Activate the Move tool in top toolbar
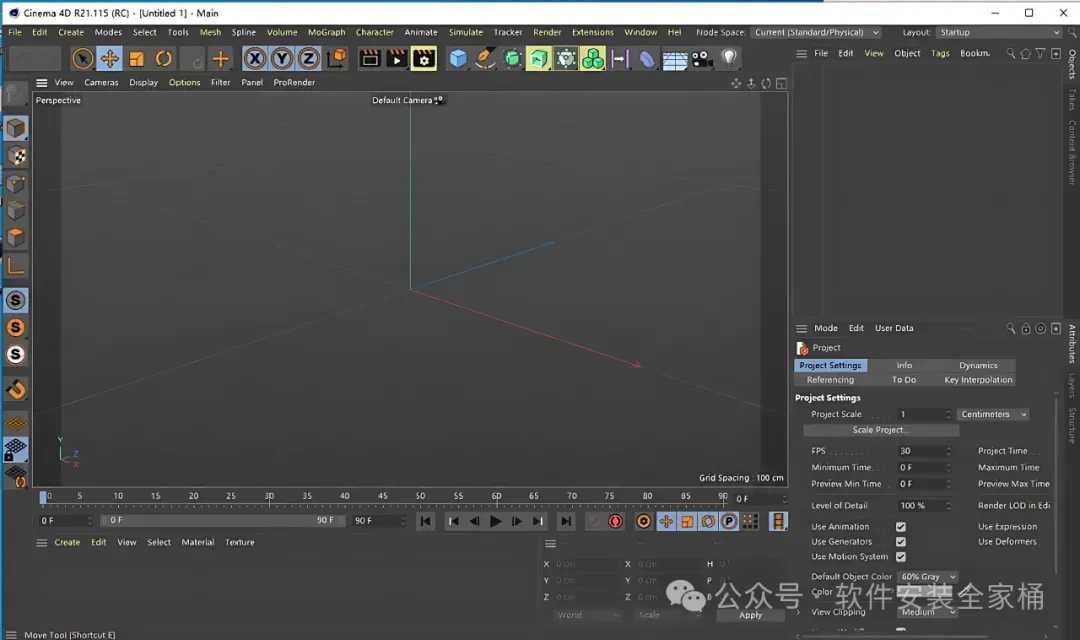Screen dimensions: 1080x640 point(110,59)
